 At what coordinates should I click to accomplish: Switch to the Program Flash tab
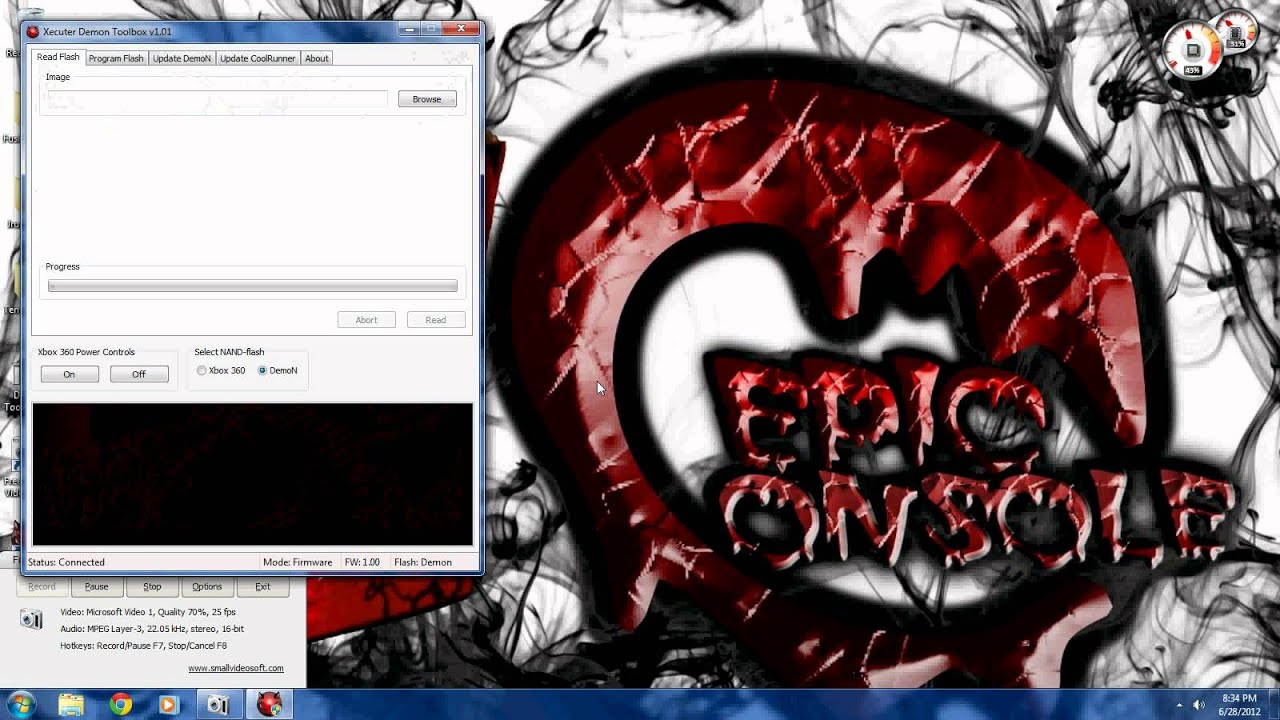[x=116, y=58]
